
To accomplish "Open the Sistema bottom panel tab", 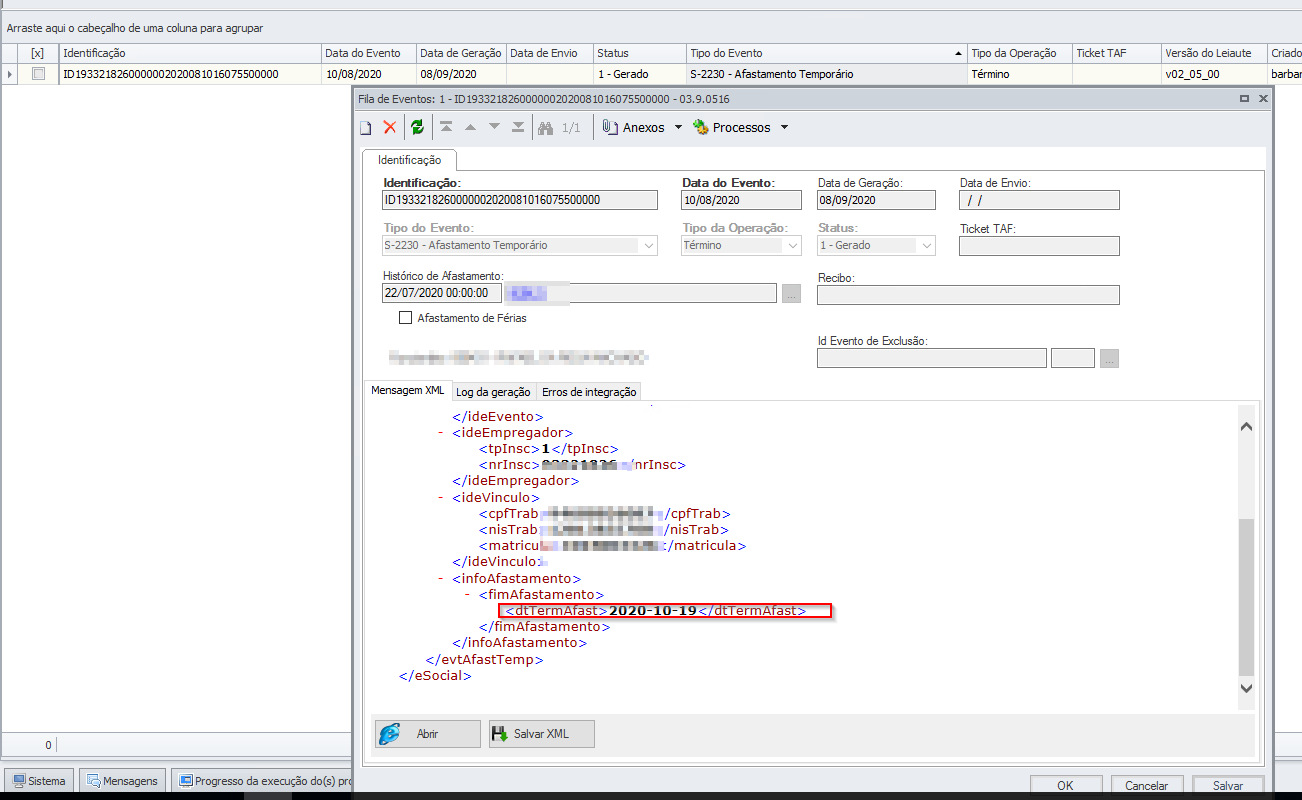I will pyautogui.click(x=40, y=781).
